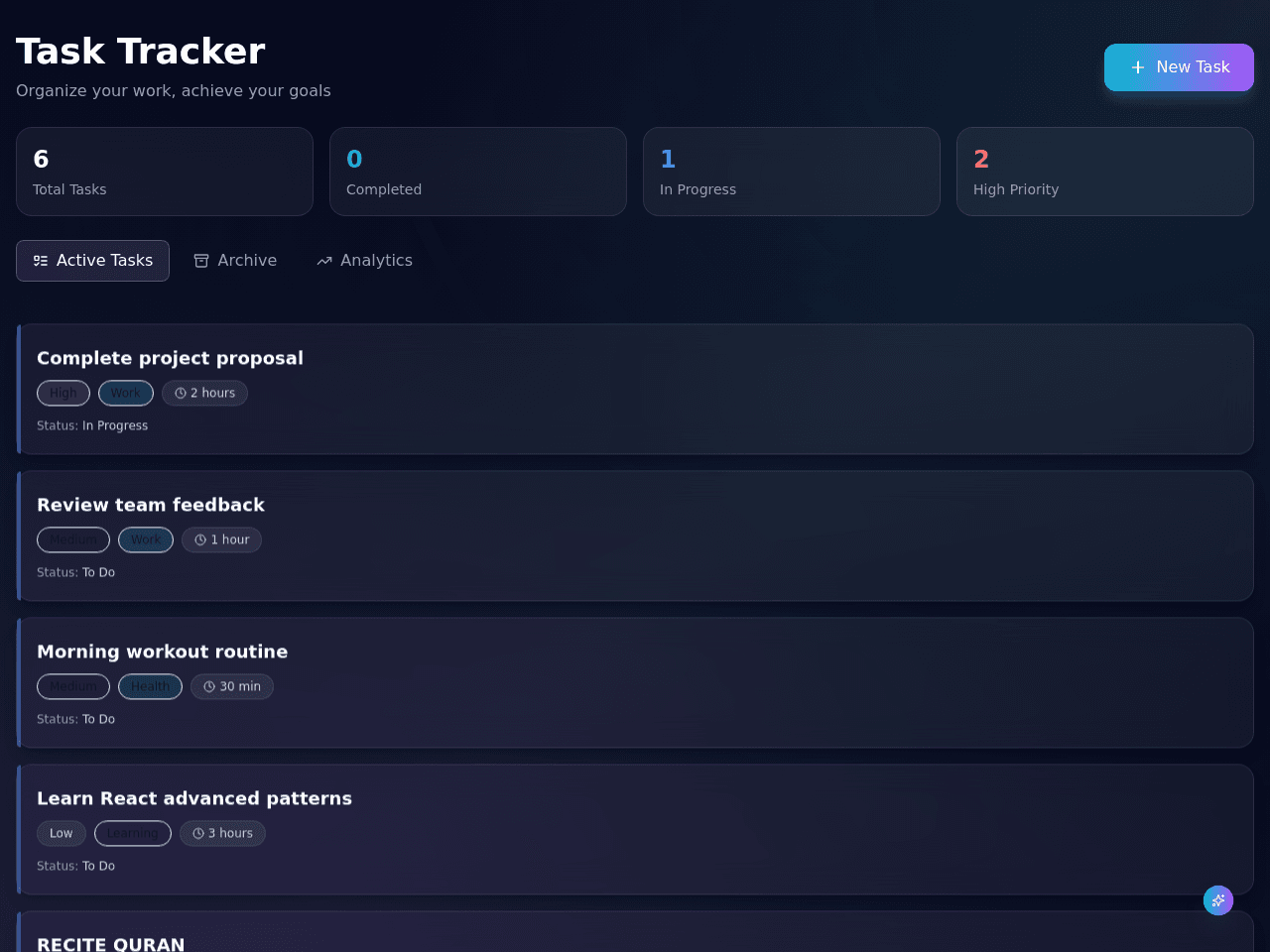
Task: Click the clock icon beside 1 hour
Action: 200,540
